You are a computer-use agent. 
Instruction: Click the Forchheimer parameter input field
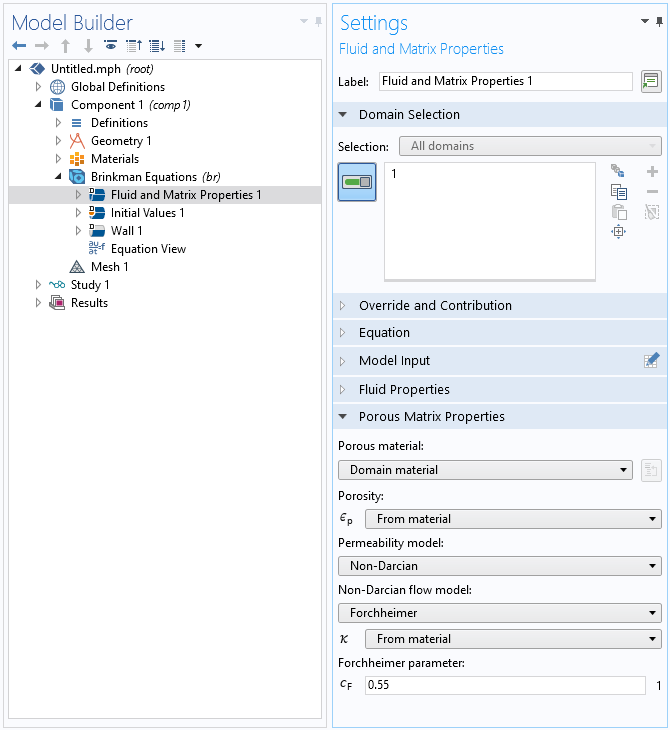[x=504, y=686]
